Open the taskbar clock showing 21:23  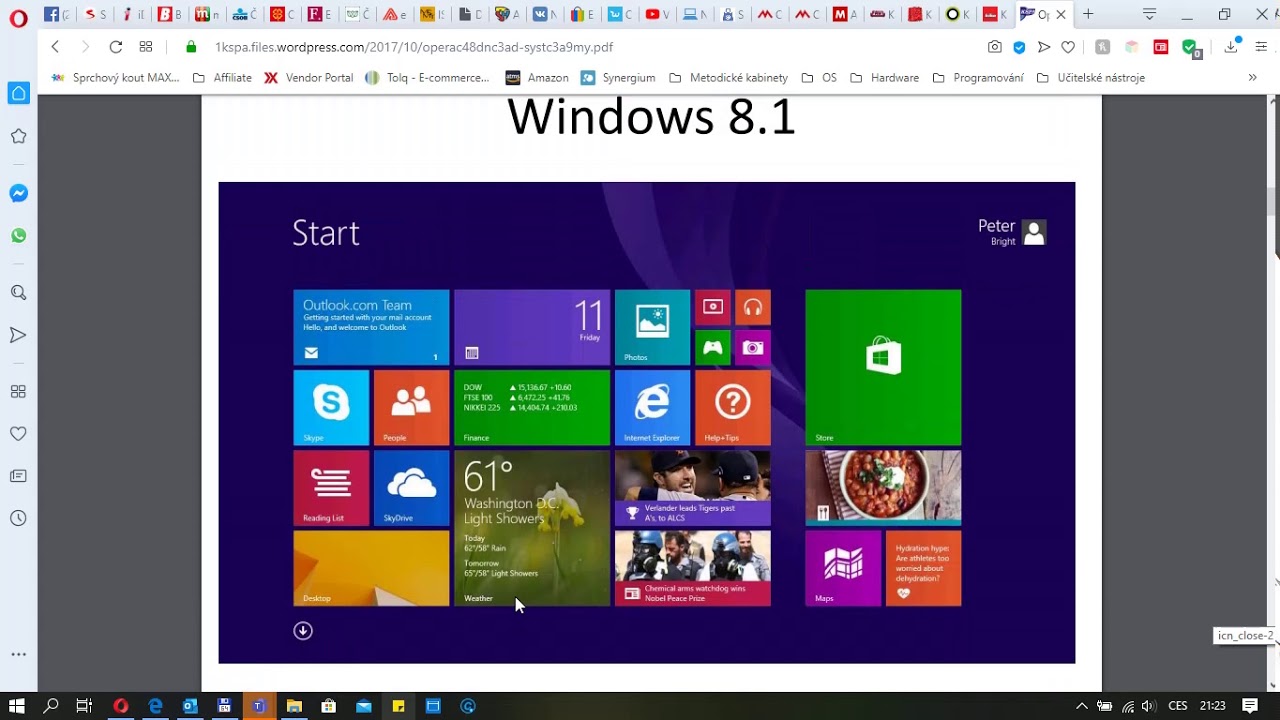[1213, 706]
